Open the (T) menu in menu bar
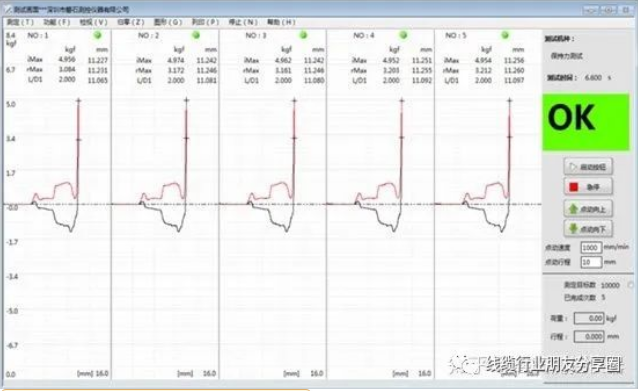The width and height of the screenshot is (639, 391). point(20,22)
